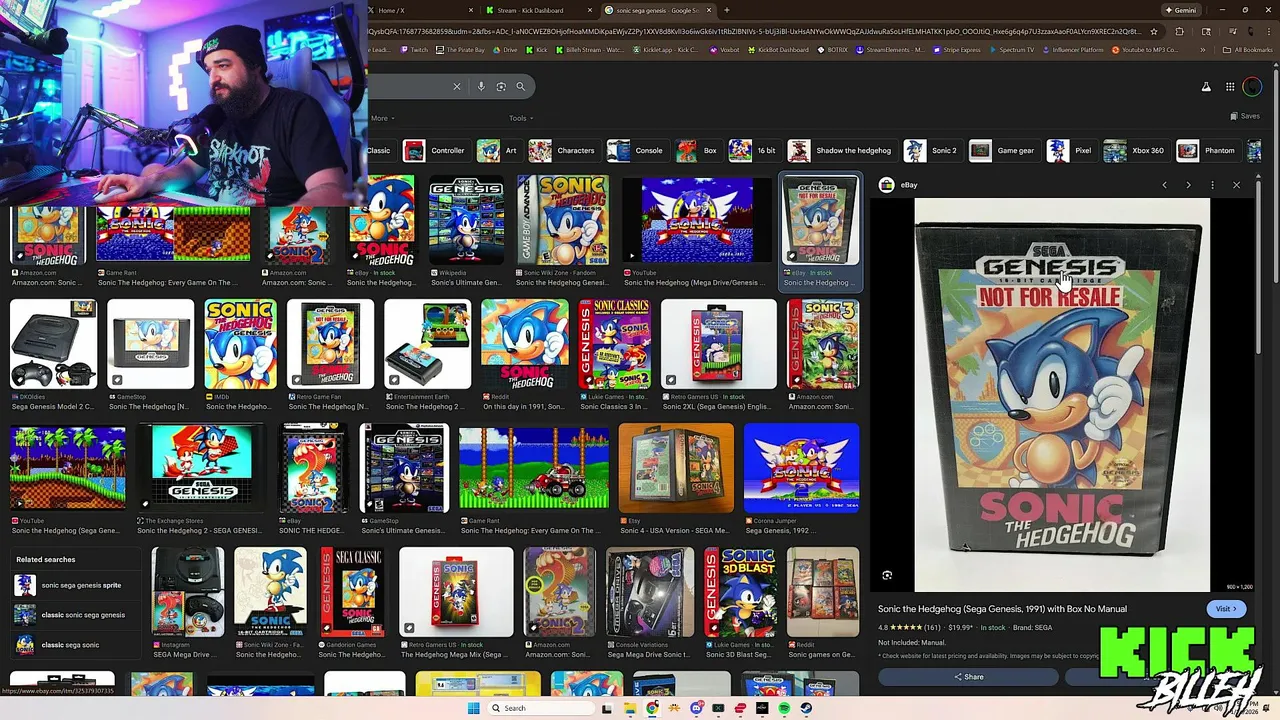Show next image in preview panel
The width and height of the screenshot is (1280, 720).
[1188, 185]
